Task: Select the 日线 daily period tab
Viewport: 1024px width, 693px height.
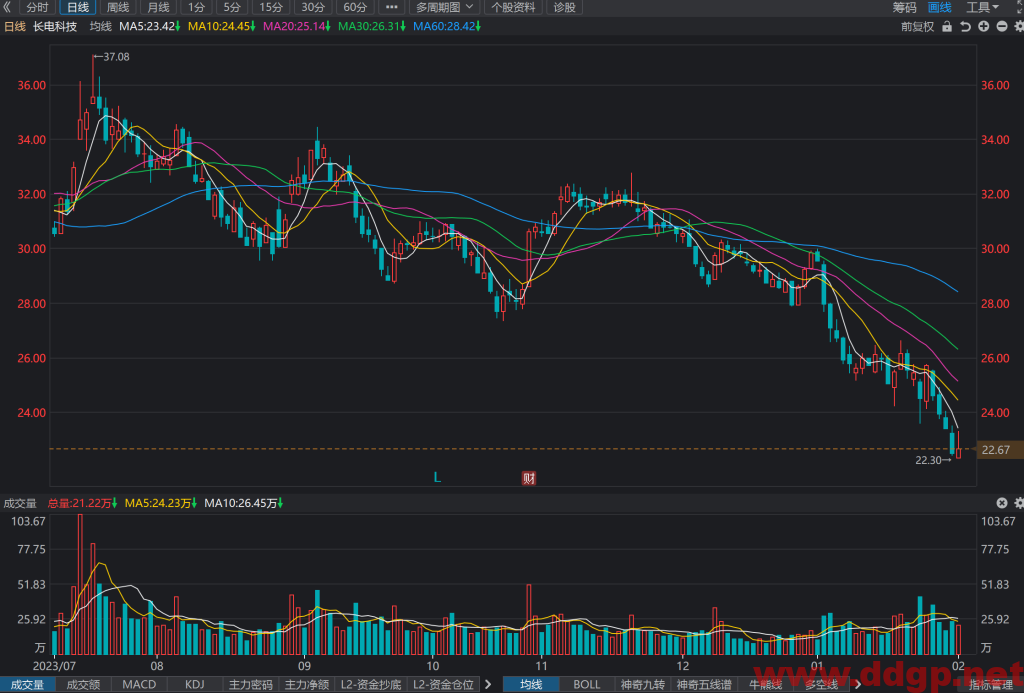Action: coord(78,7)
